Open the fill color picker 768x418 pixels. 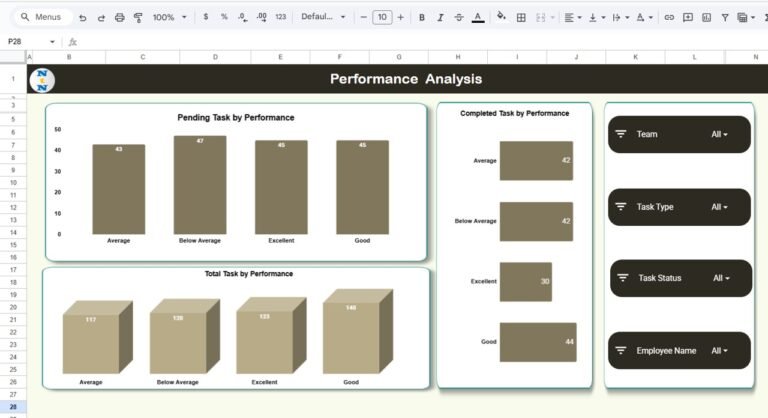[x=502, y=17]
